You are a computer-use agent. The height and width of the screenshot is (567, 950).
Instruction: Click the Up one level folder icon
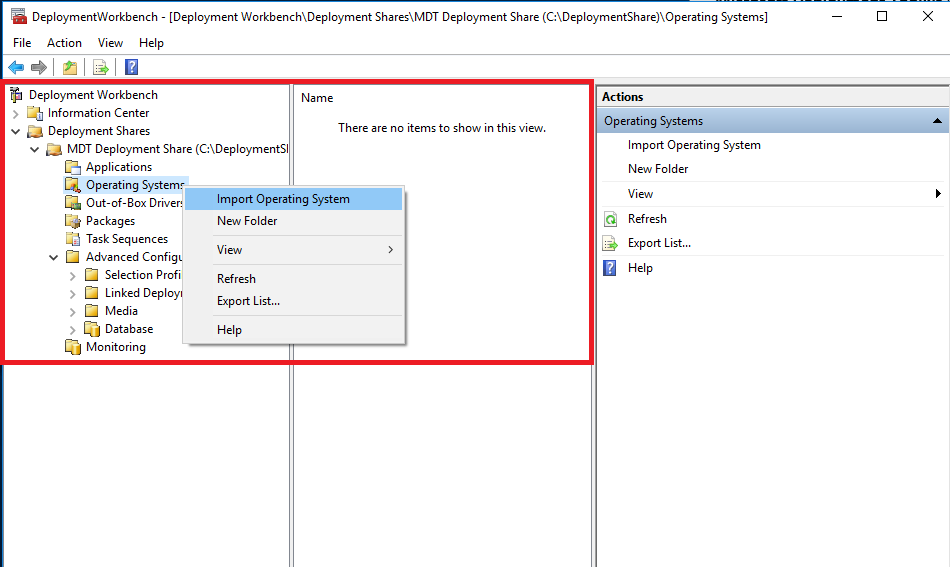(70, 67)
